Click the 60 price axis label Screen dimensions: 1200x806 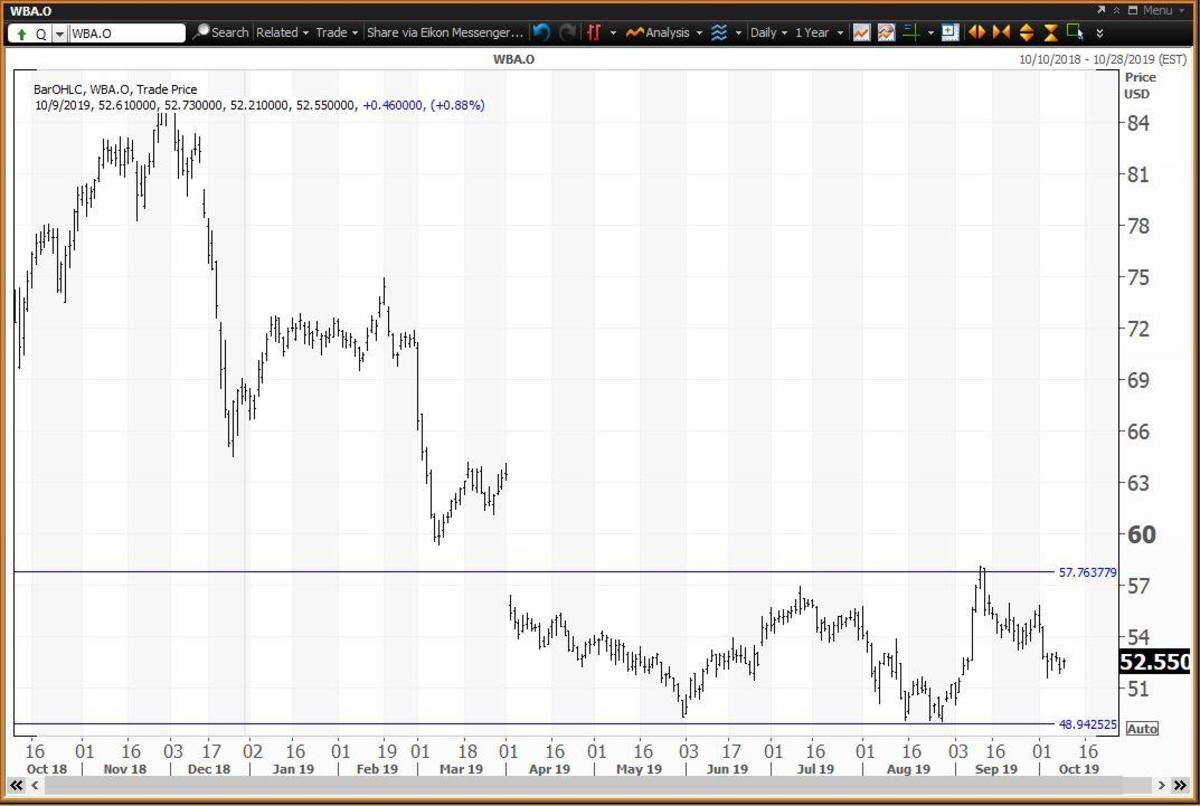1141,535
